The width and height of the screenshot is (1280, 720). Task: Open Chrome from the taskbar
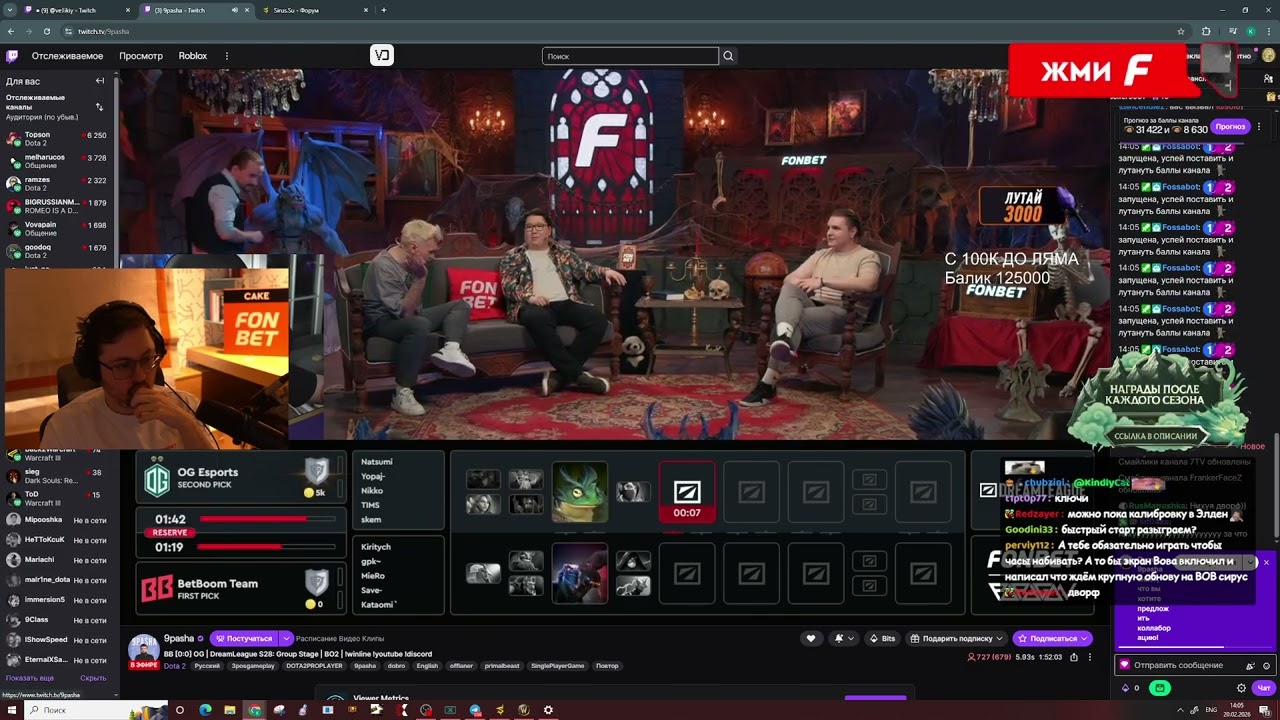click(x=255, y=710)
